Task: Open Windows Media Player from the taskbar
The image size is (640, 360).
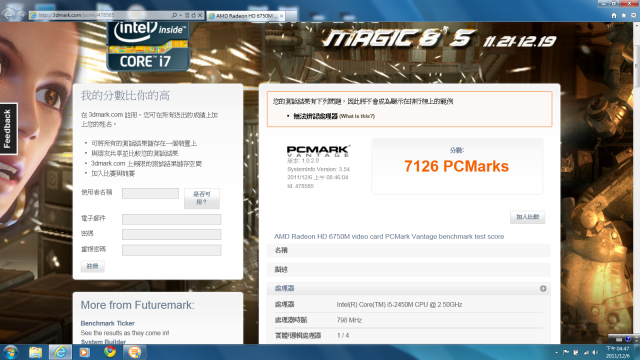Action: (x=84, y=352)
